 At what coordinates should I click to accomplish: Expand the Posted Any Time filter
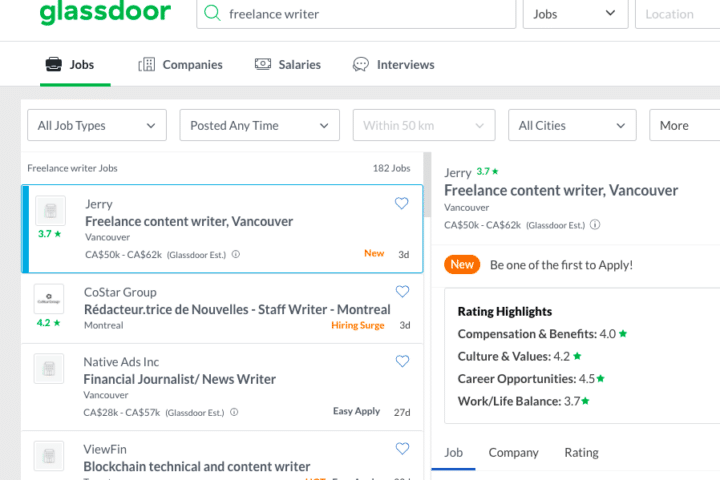(x=259, y=125)
